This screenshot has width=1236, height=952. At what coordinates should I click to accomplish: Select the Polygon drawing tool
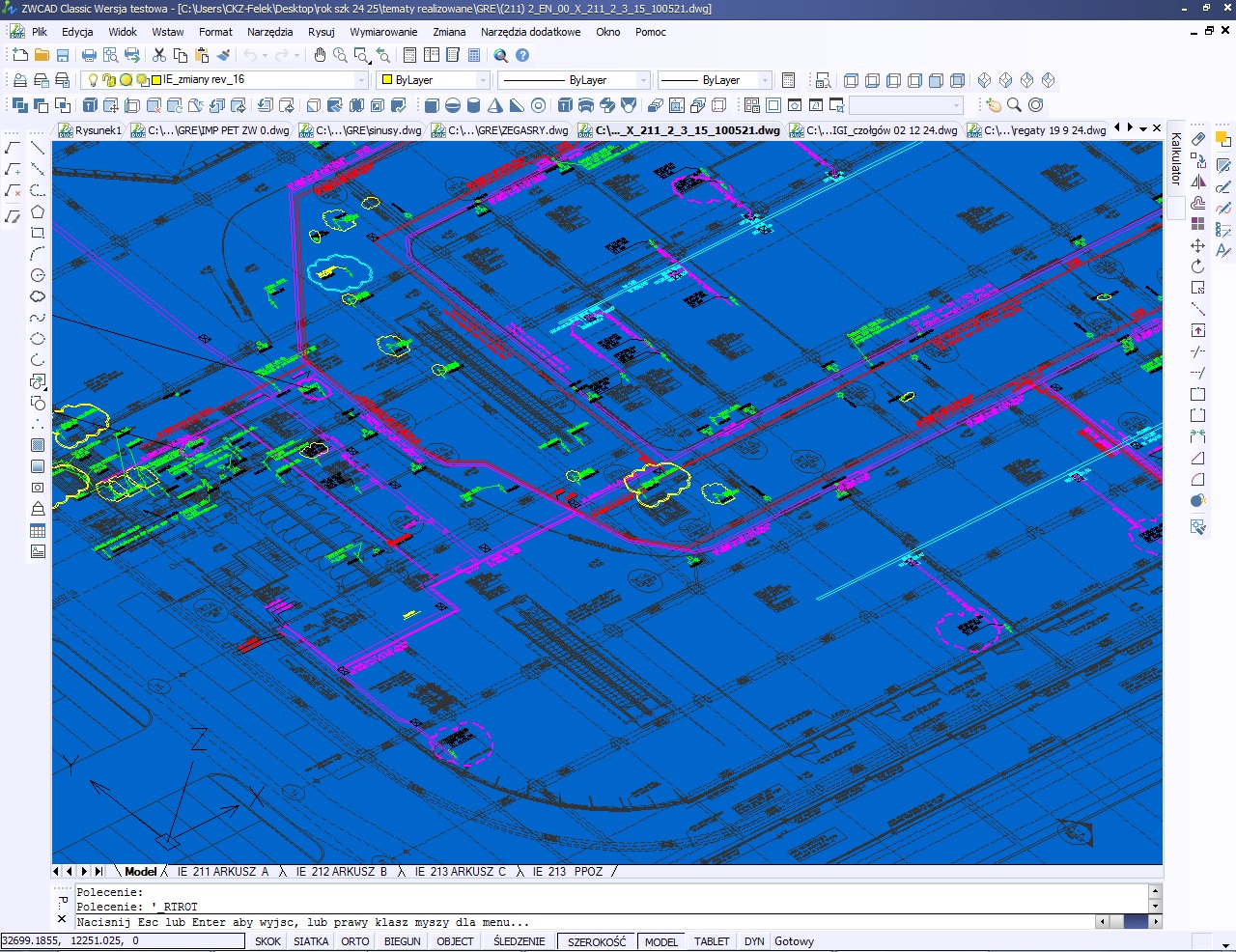(38, 211)
